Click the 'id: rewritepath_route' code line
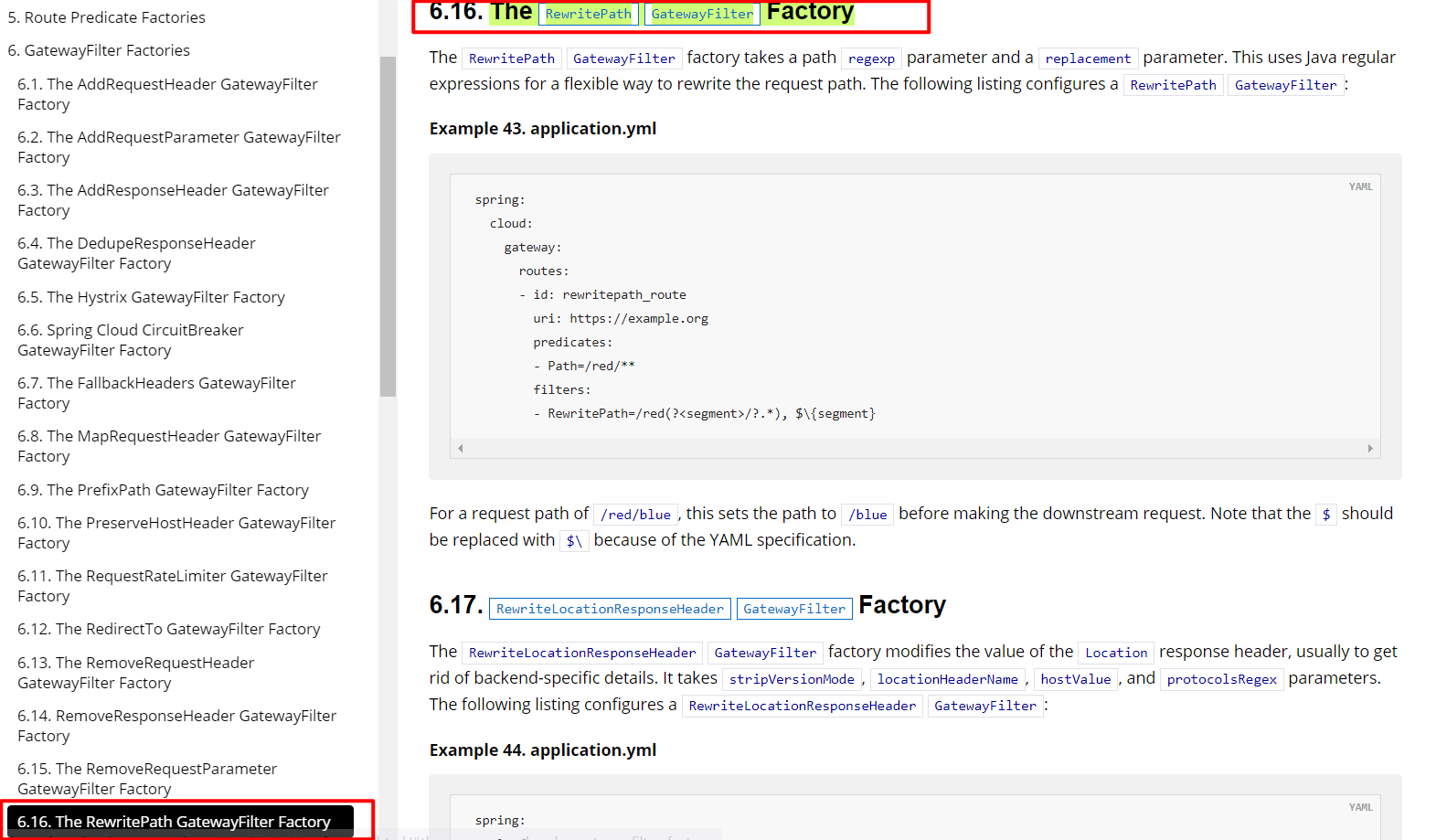This screenshot has height=840, width=1447. click(x=603, y=295)
